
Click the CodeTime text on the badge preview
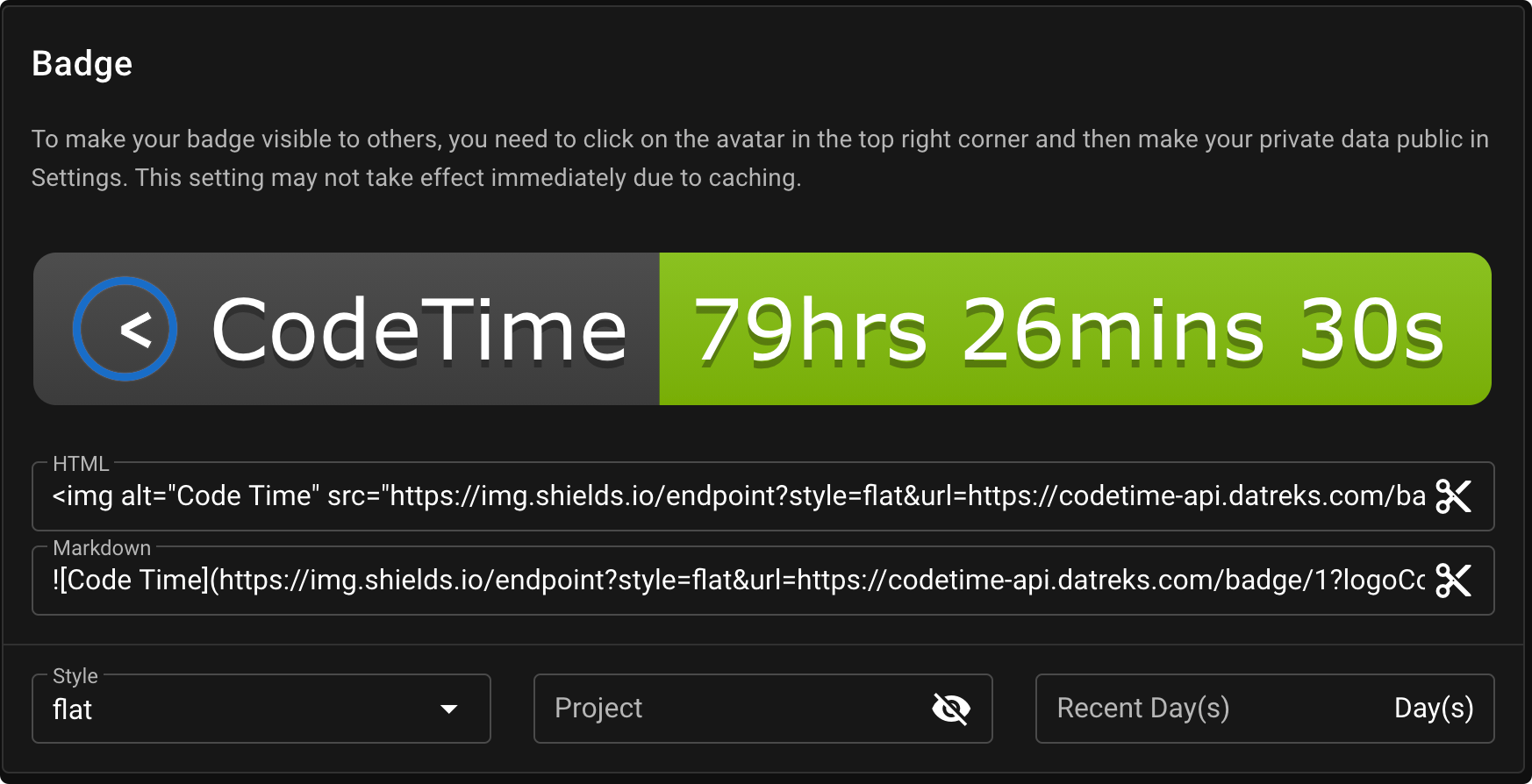coord(419,328)
